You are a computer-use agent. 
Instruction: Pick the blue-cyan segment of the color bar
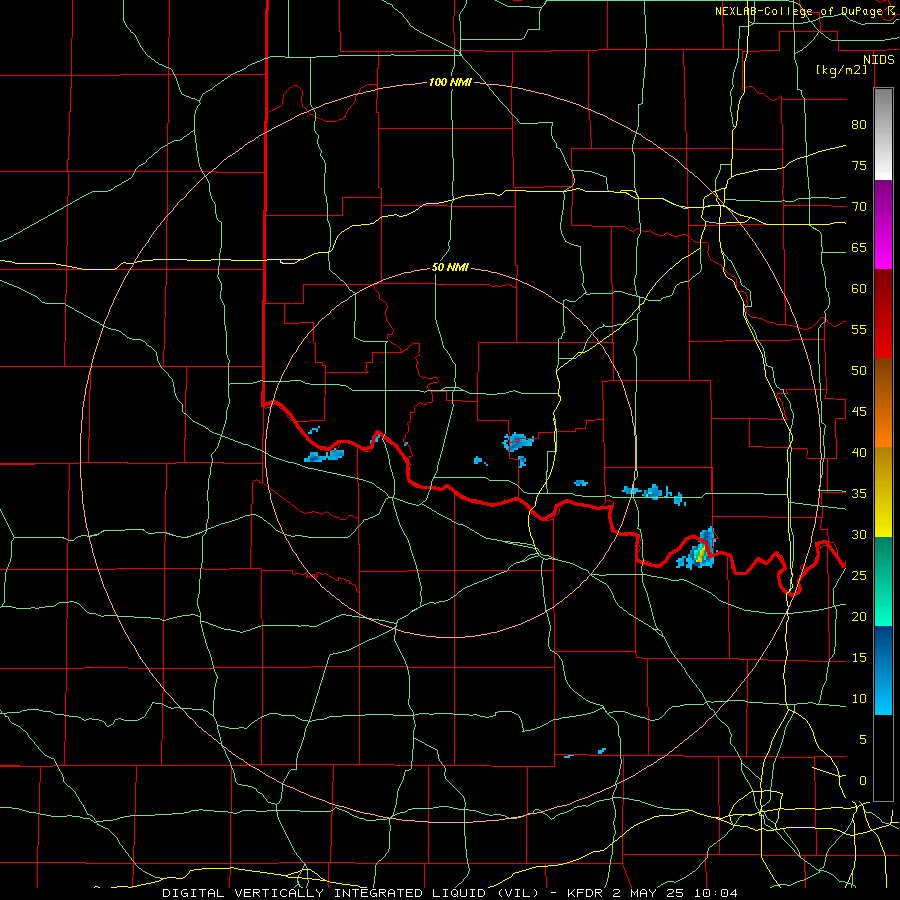(883, 670)
